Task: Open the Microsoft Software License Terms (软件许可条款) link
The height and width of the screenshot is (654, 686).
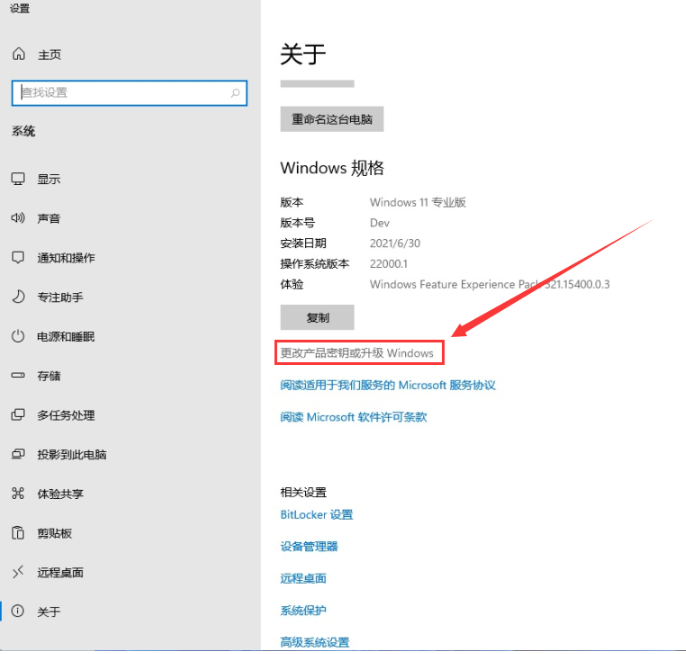Action: tap(353, 417)
